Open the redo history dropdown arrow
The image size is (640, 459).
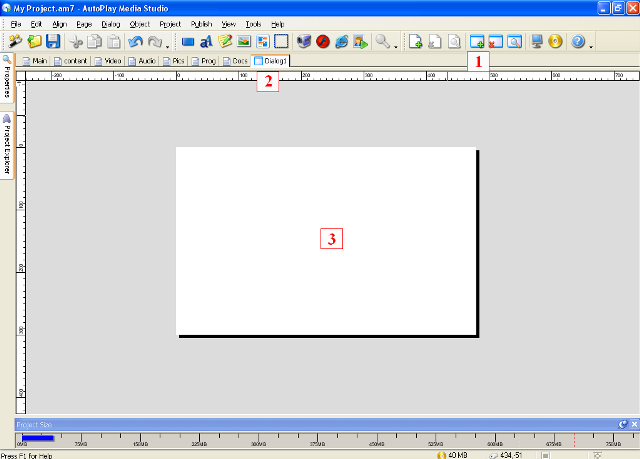(167, 44)
